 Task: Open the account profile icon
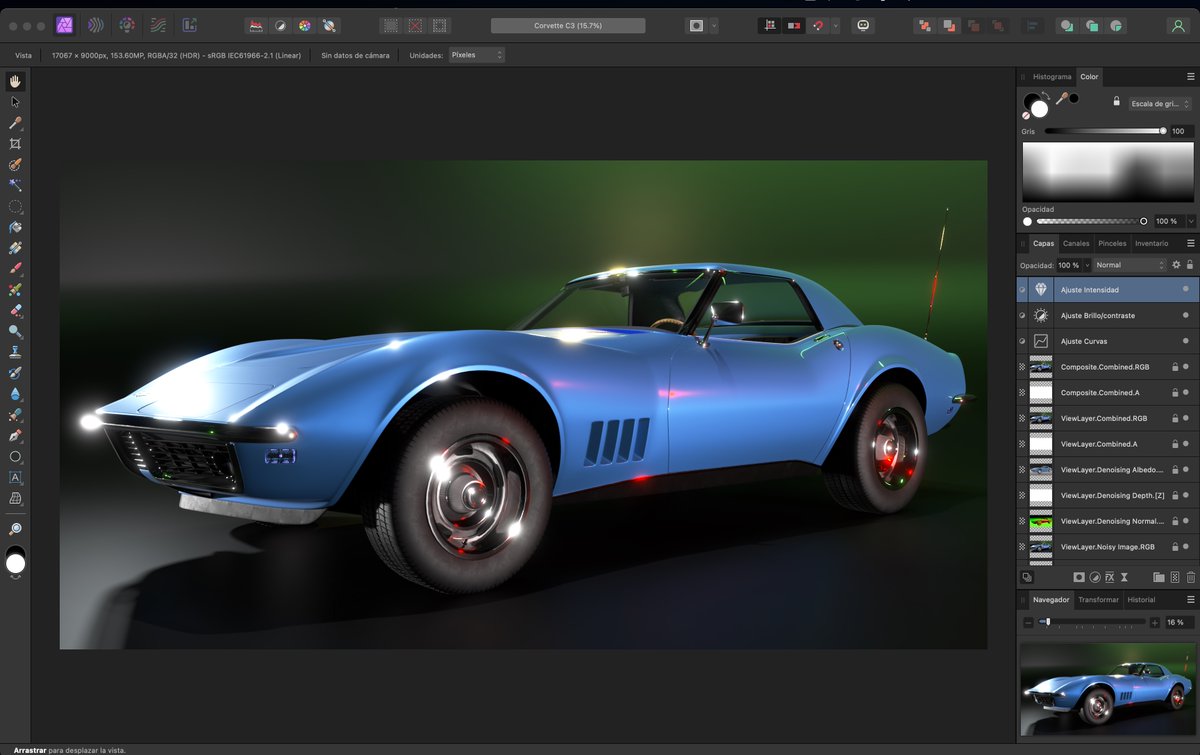(1179, 25)
